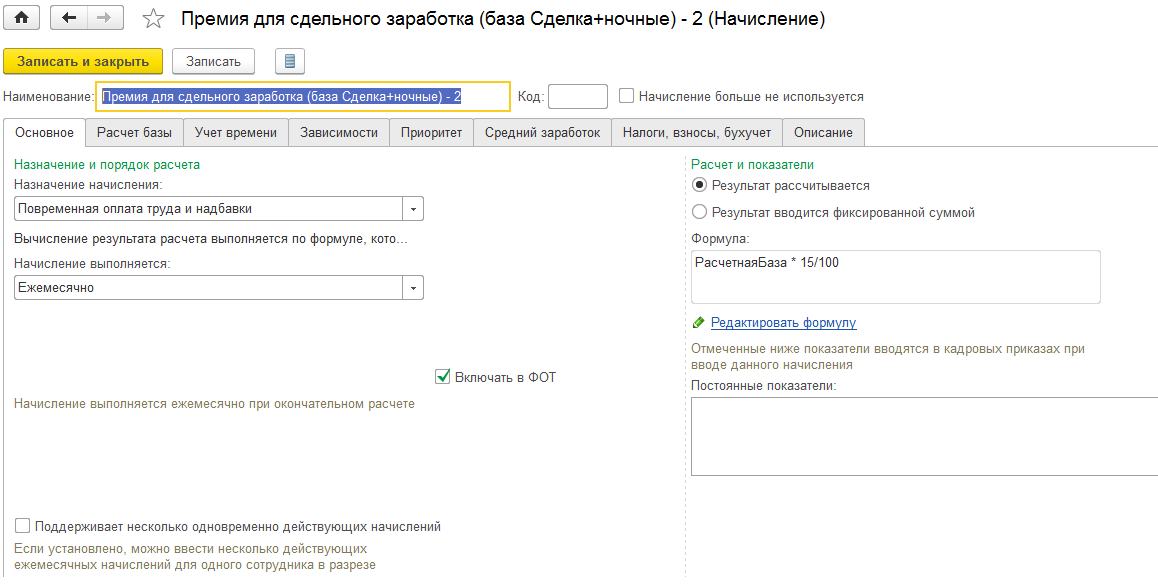The image size is (1158, 584).
Task: Switch to the Расчет базы tab
Action: 134,133
